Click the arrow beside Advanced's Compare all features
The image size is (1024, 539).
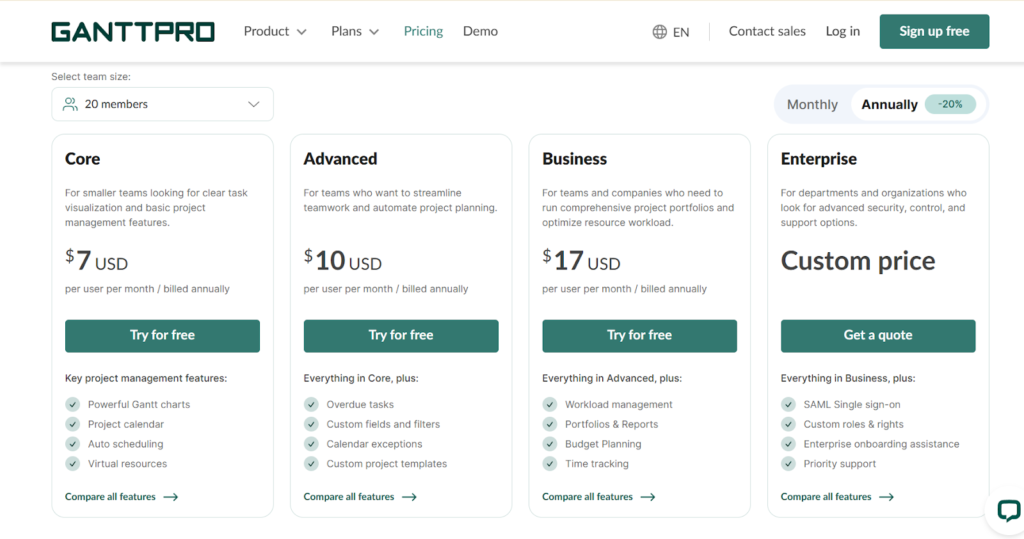409,497
